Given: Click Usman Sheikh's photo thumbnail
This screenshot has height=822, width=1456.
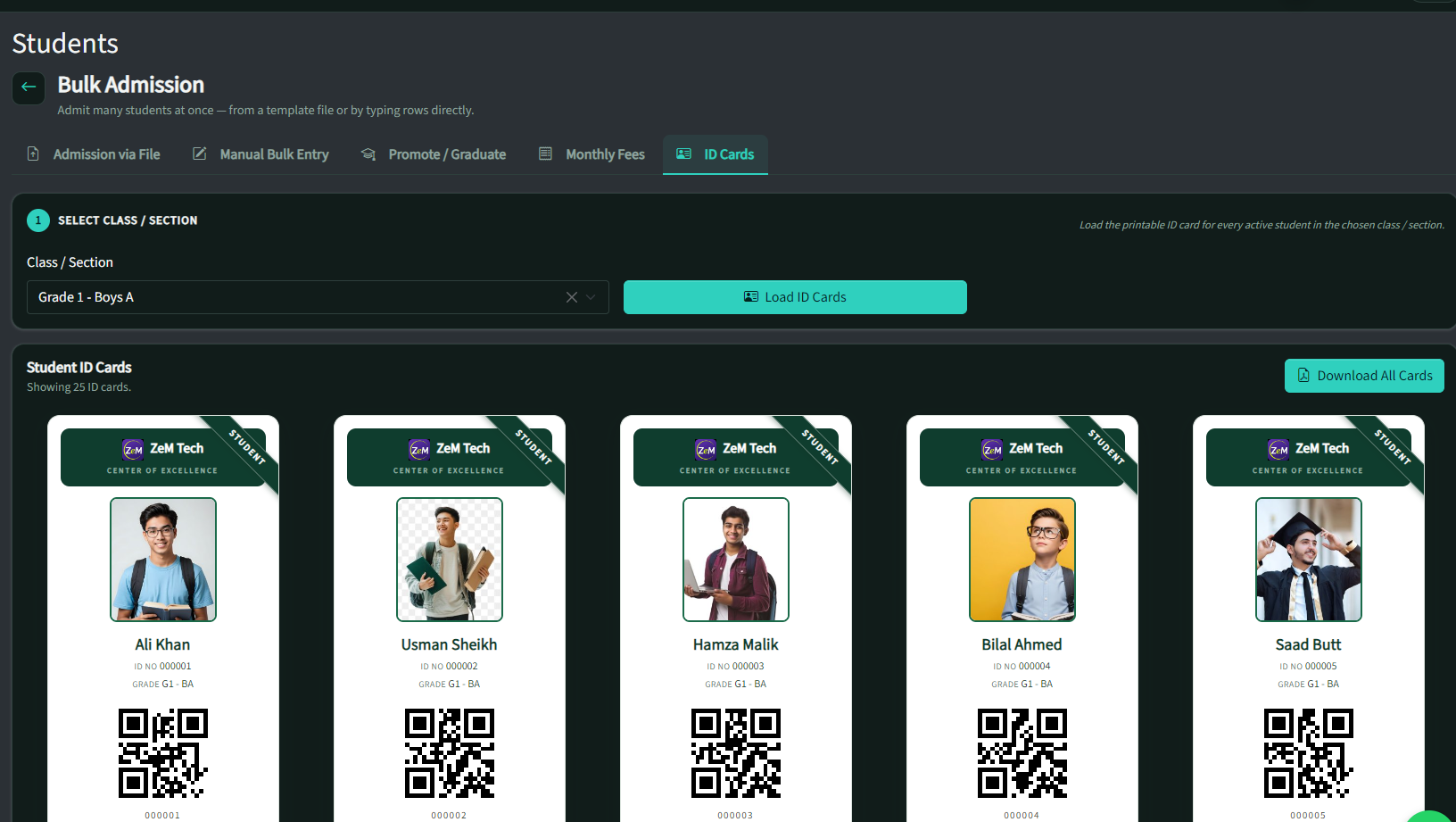Looking at the screenshot, I should tap(450, 560).
